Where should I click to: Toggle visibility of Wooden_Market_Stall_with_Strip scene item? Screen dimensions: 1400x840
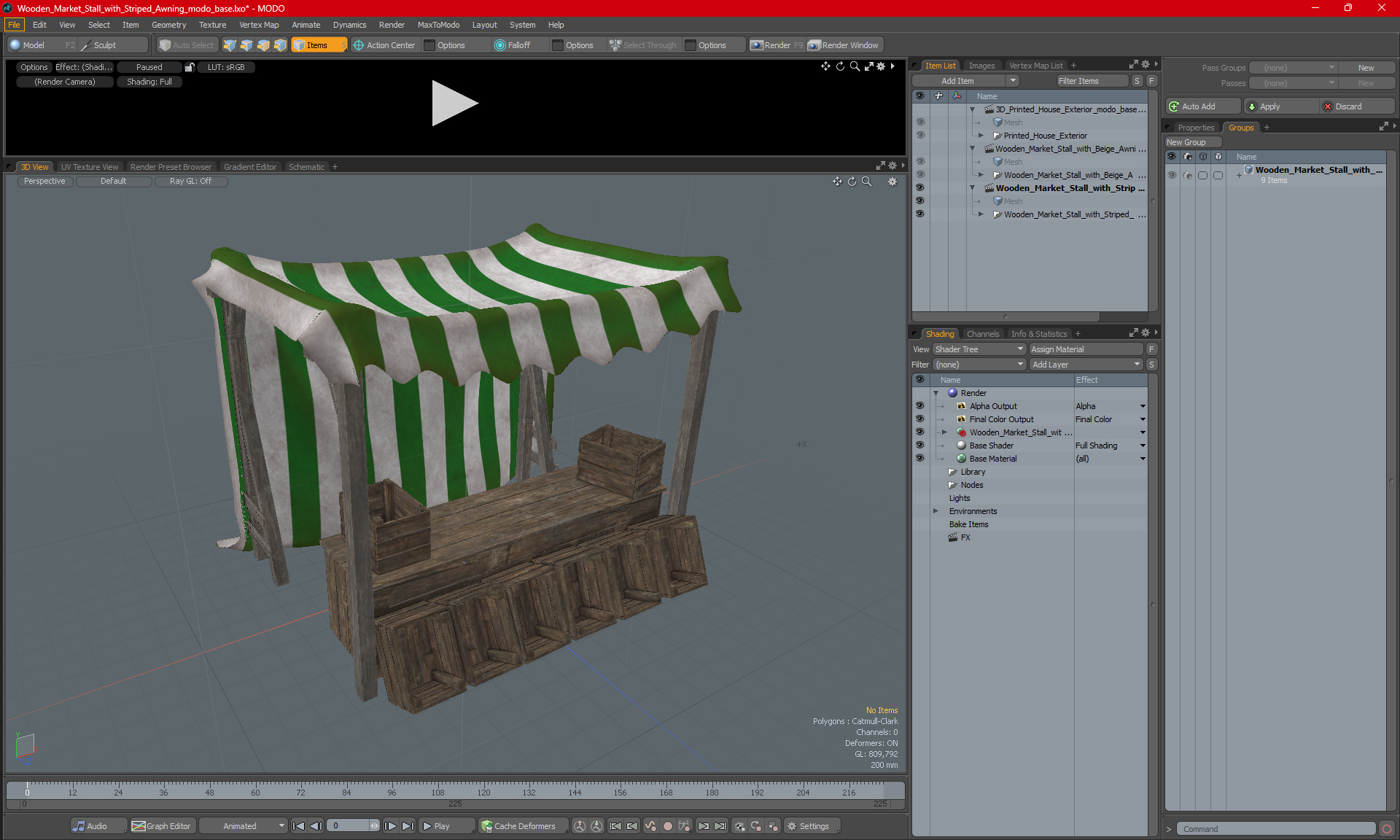pos(919,188)
